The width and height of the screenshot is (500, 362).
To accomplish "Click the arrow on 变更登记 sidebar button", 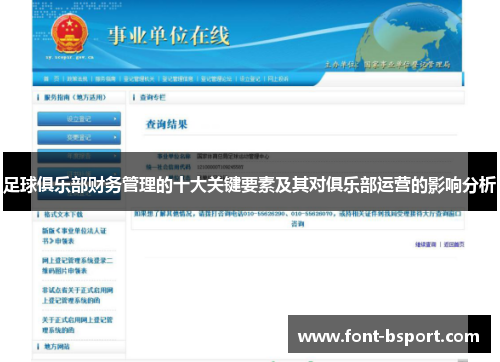I will pyautogui.click(x=115, y=137).
